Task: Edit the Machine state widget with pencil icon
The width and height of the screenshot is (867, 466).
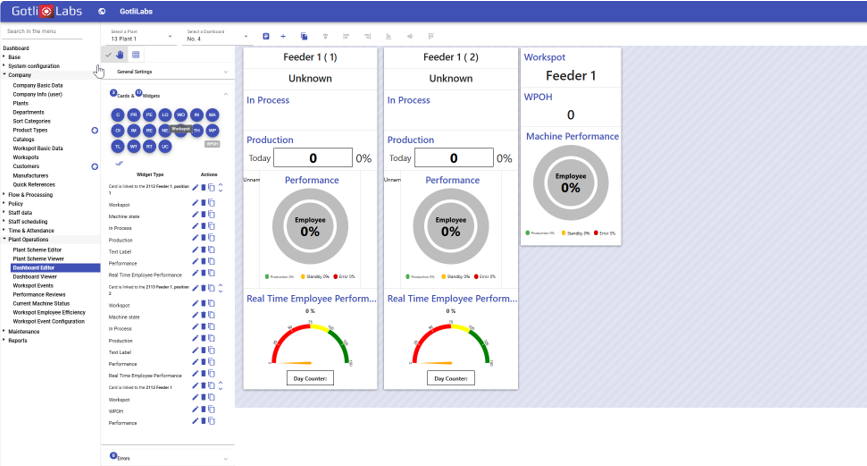Action: pyautogui.click(x=196, y=217)
